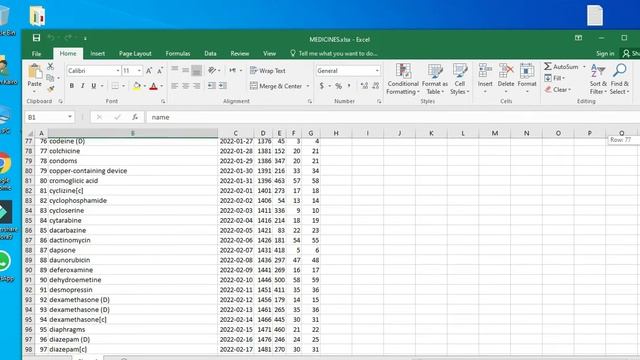Open Google Chrome desktop shortcut
The height and width of the screenshot is (360, 640).
point(5,171)
